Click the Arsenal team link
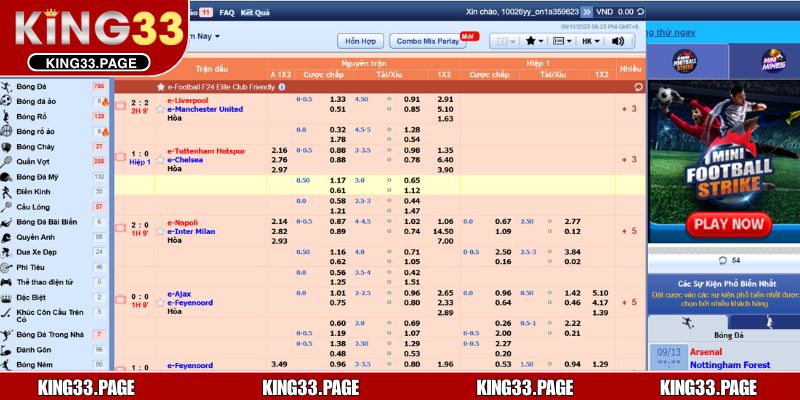The width and height of the screenshot is (800, 400). 706,352
